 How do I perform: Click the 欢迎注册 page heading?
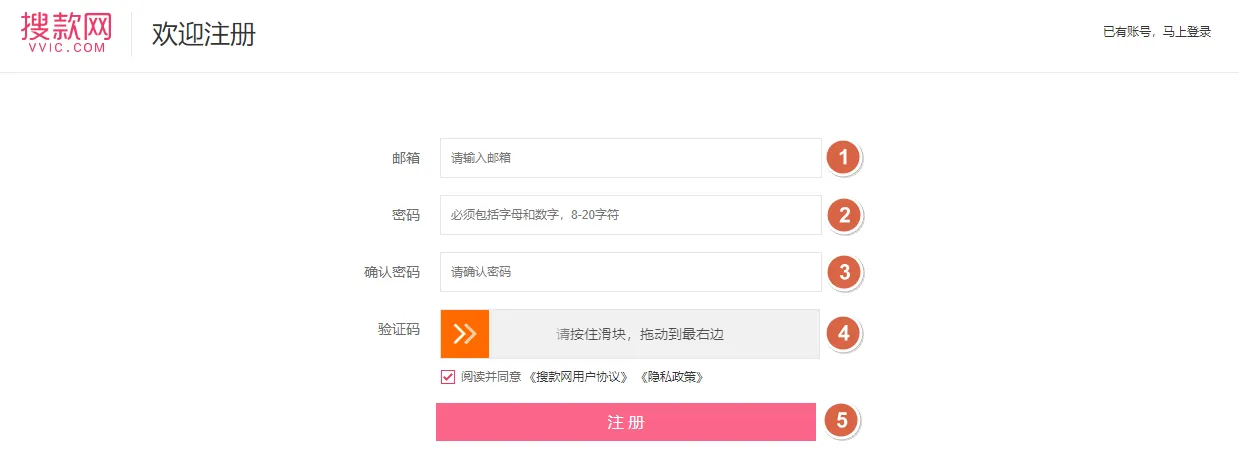click(204, 34)
